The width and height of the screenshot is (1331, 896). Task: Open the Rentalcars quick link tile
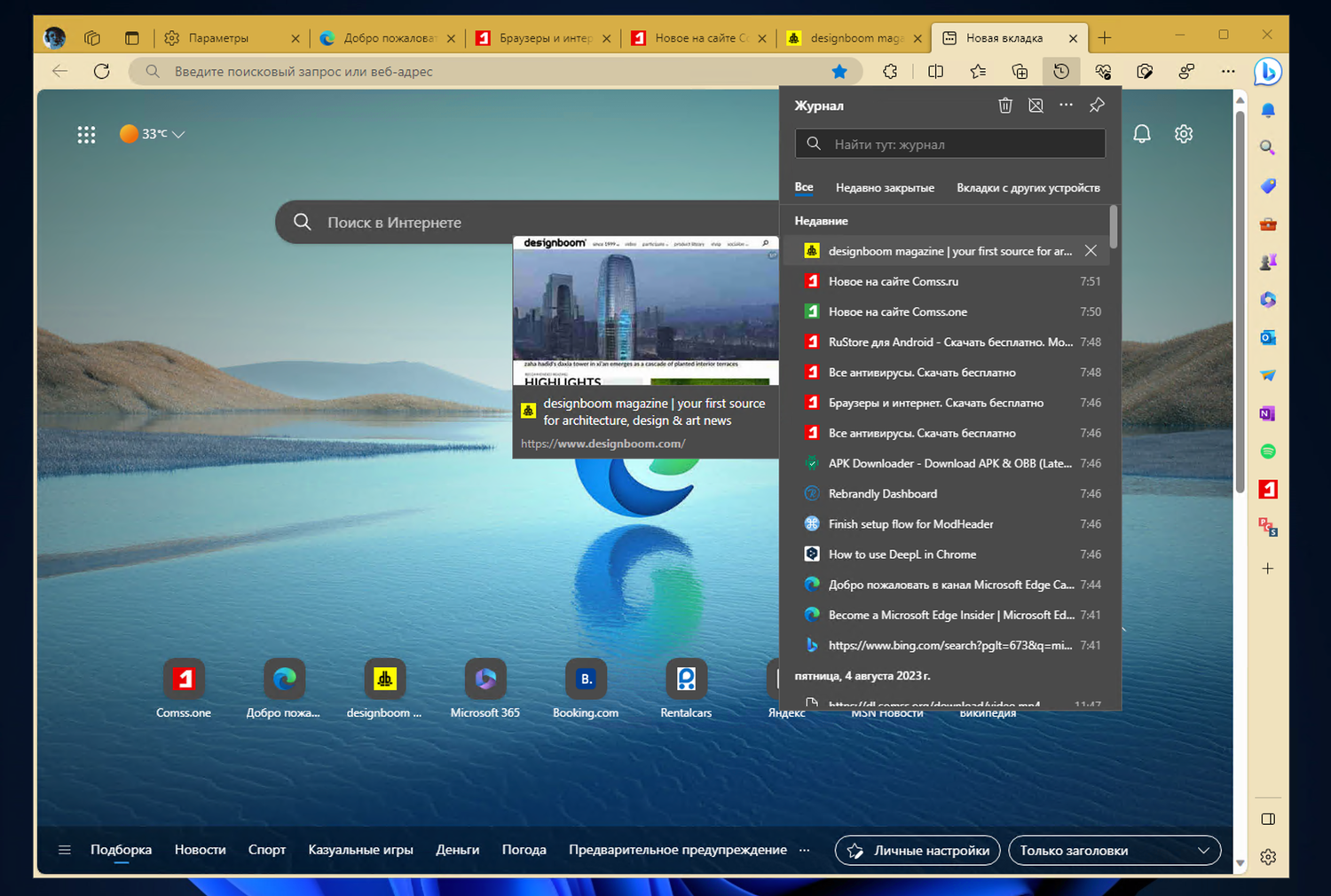(x=686, y=688)
